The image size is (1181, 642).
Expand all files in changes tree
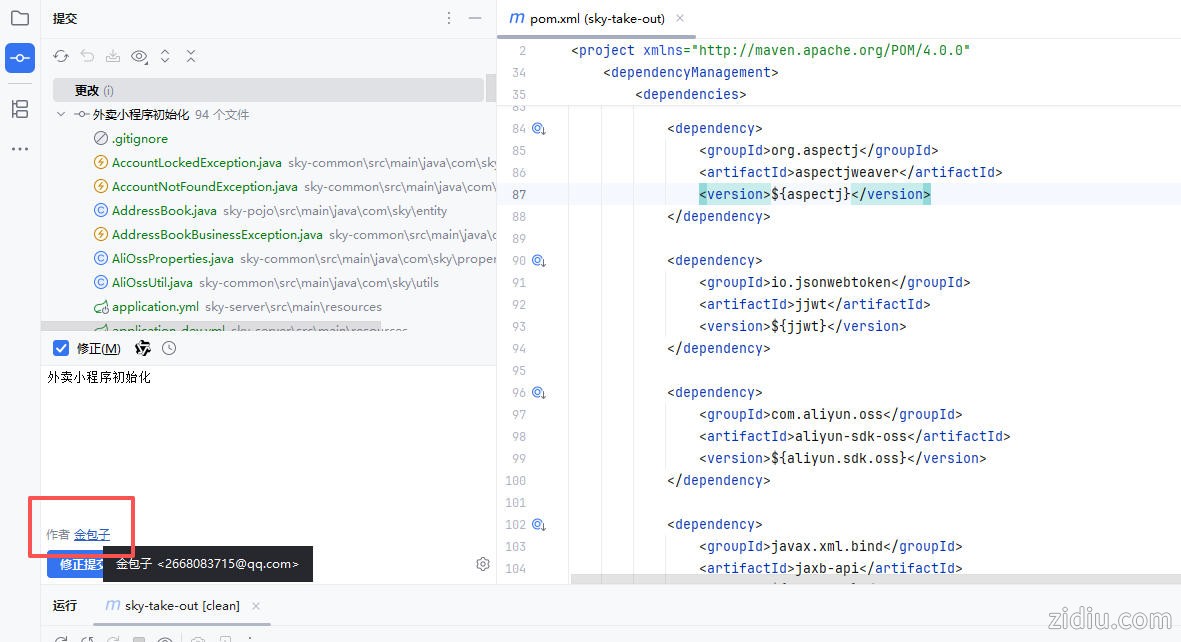tap(165, 57)
